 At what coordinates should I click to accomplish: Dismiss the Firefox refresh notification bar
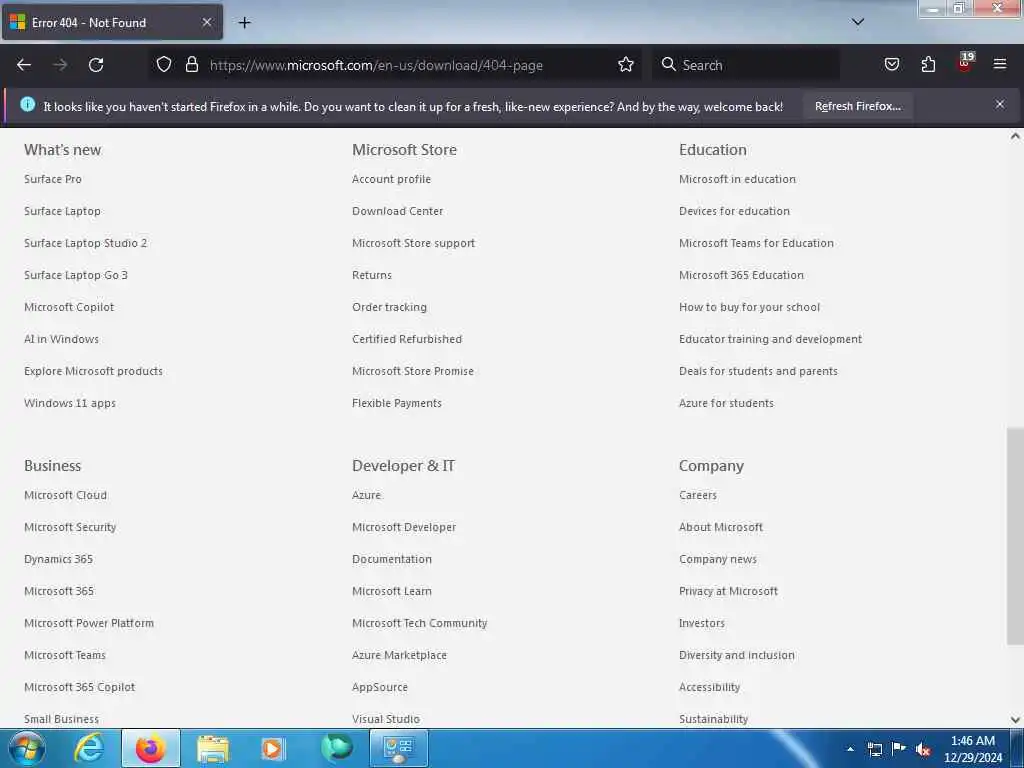[1000, 104]
